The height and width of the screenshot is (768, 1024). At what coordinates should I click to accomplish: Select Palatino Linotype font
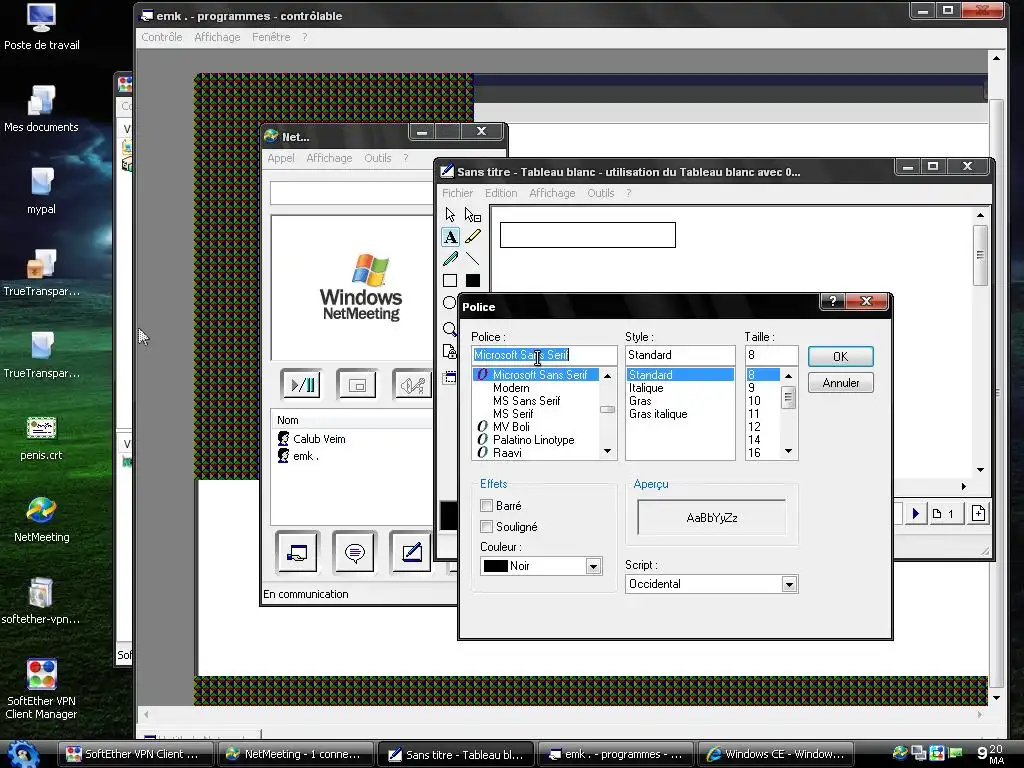coord(534,440)
